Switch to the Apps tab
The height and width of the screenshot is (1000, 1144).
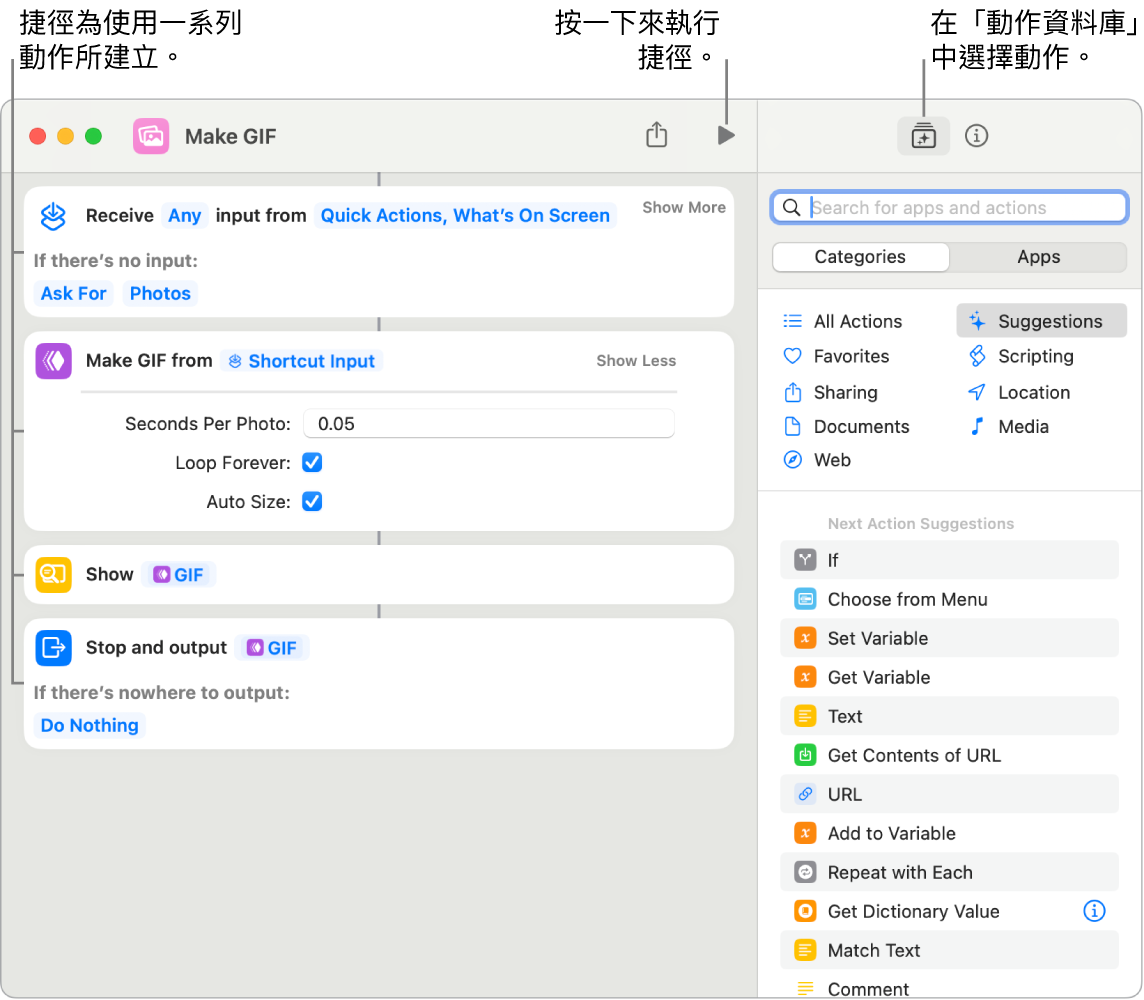(1038, 257)
